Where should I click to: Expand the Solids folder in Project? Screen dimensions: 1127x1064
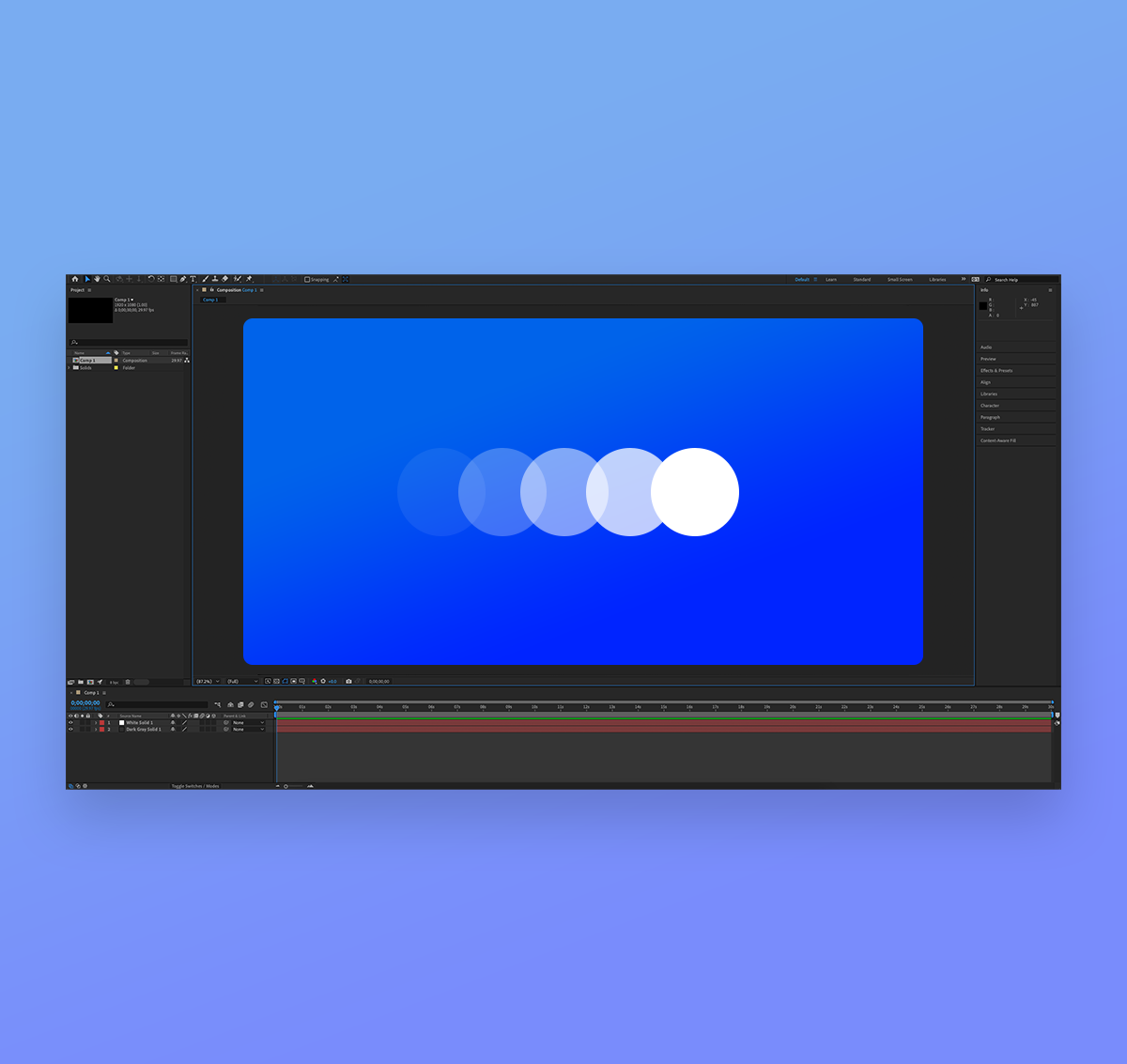69,368
